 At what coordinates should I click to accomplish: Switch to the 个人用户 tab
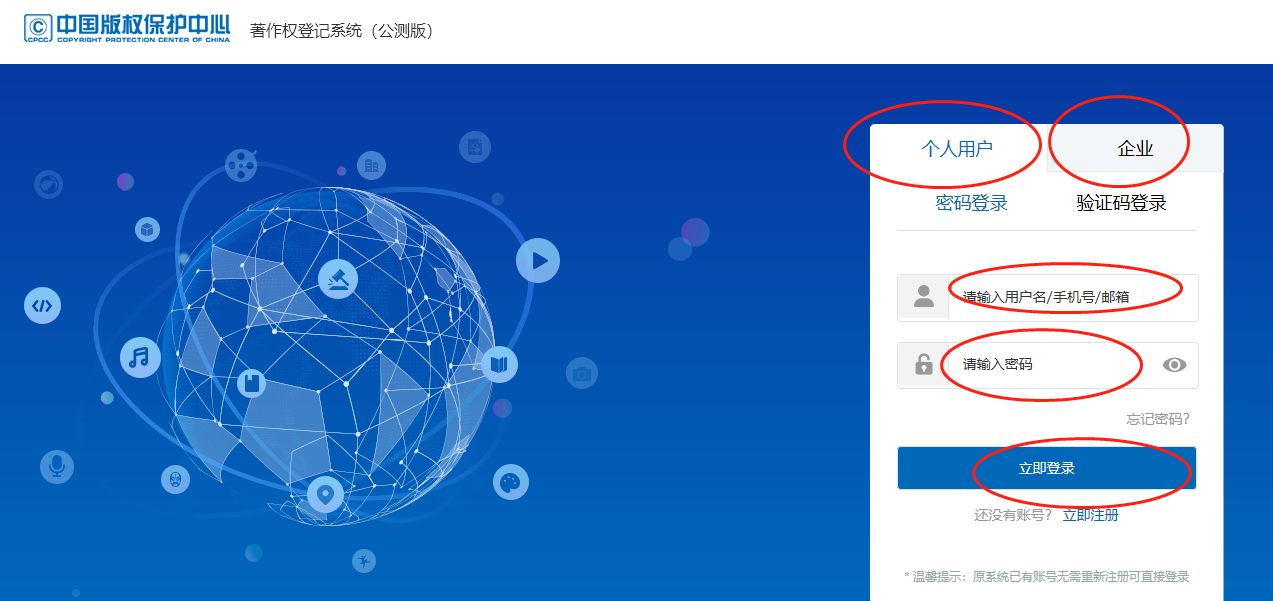click(x=957, y=149)
